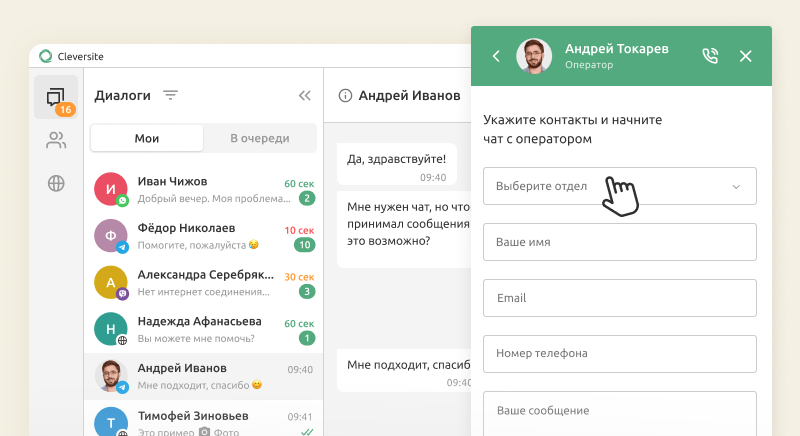Click the Ваше имя input field
Viewport: 800px width, 436px height.
click(619, 242)
